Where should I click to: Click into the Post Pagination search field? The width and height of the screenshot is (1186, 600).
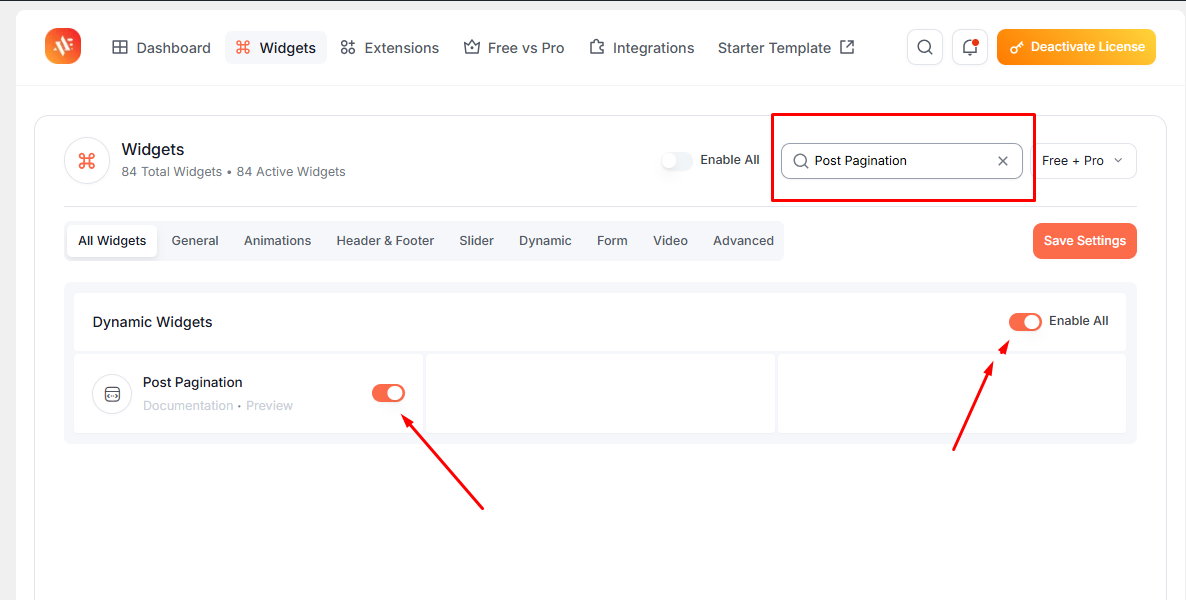tap(902, 160)
